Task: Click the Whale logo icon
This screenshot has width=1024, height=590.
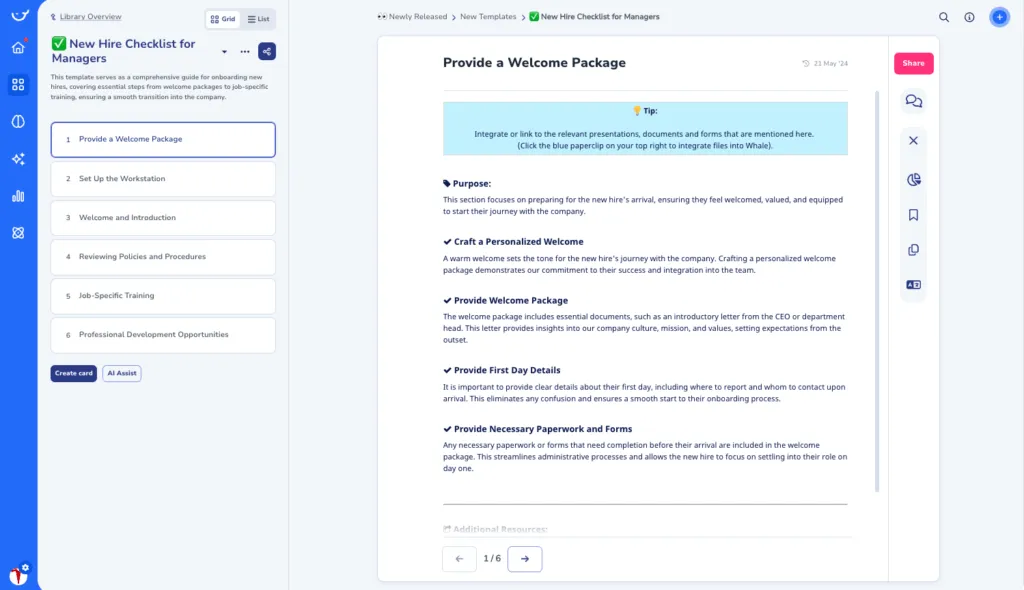Action: pyautogui.click(x=19, y=15)
